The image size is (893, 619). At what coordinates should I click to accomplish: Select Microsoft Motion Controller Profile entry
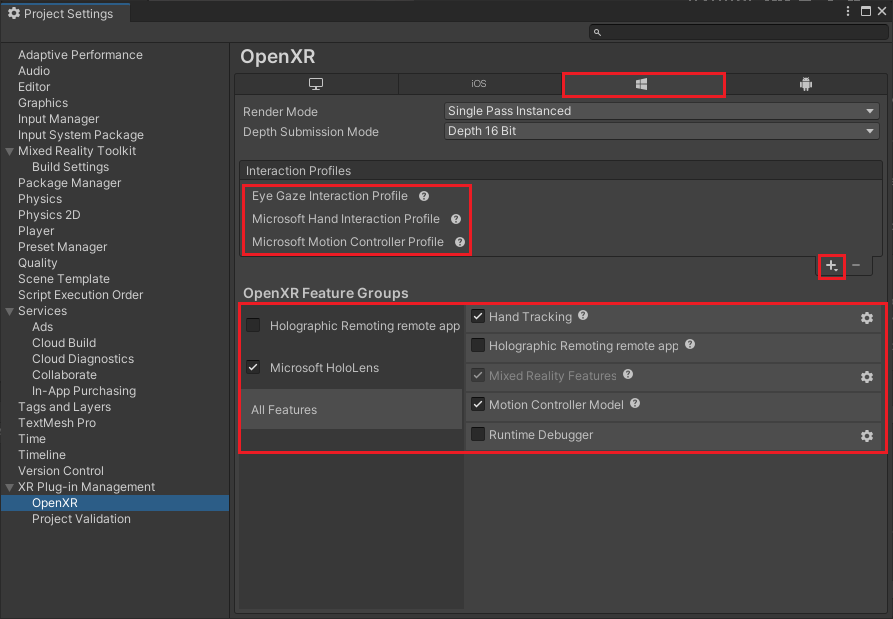coord(347,242)
